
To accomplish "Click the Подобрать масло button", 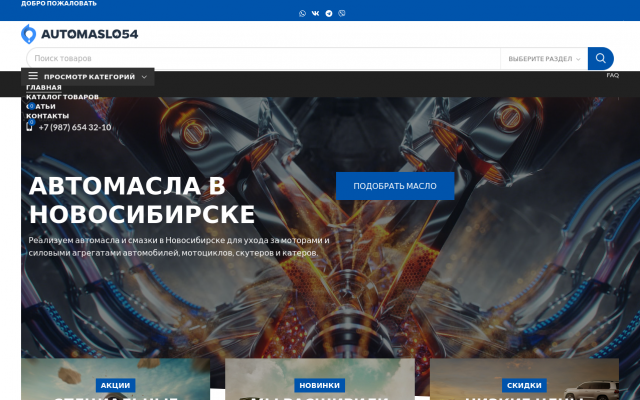I will click(395, 186).
